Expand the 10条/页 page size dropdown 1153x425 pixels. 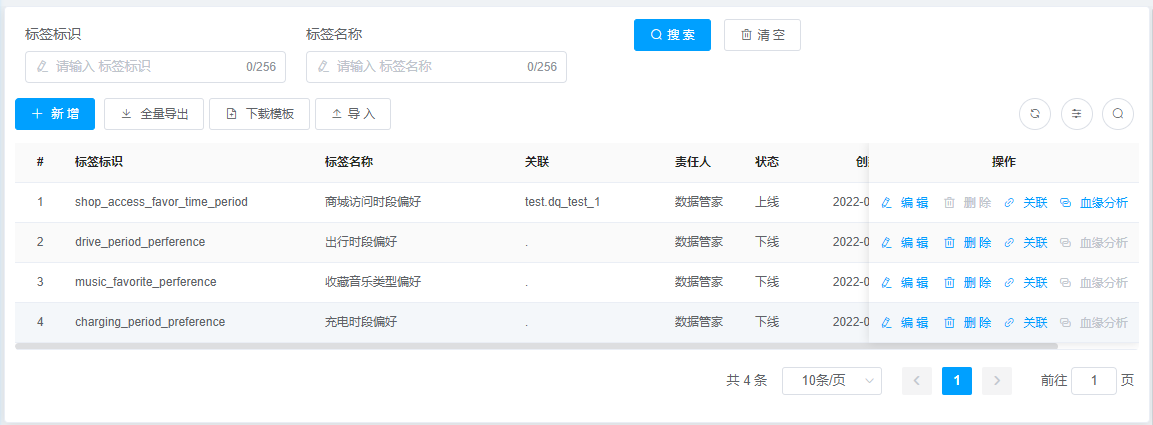[831, 380]
